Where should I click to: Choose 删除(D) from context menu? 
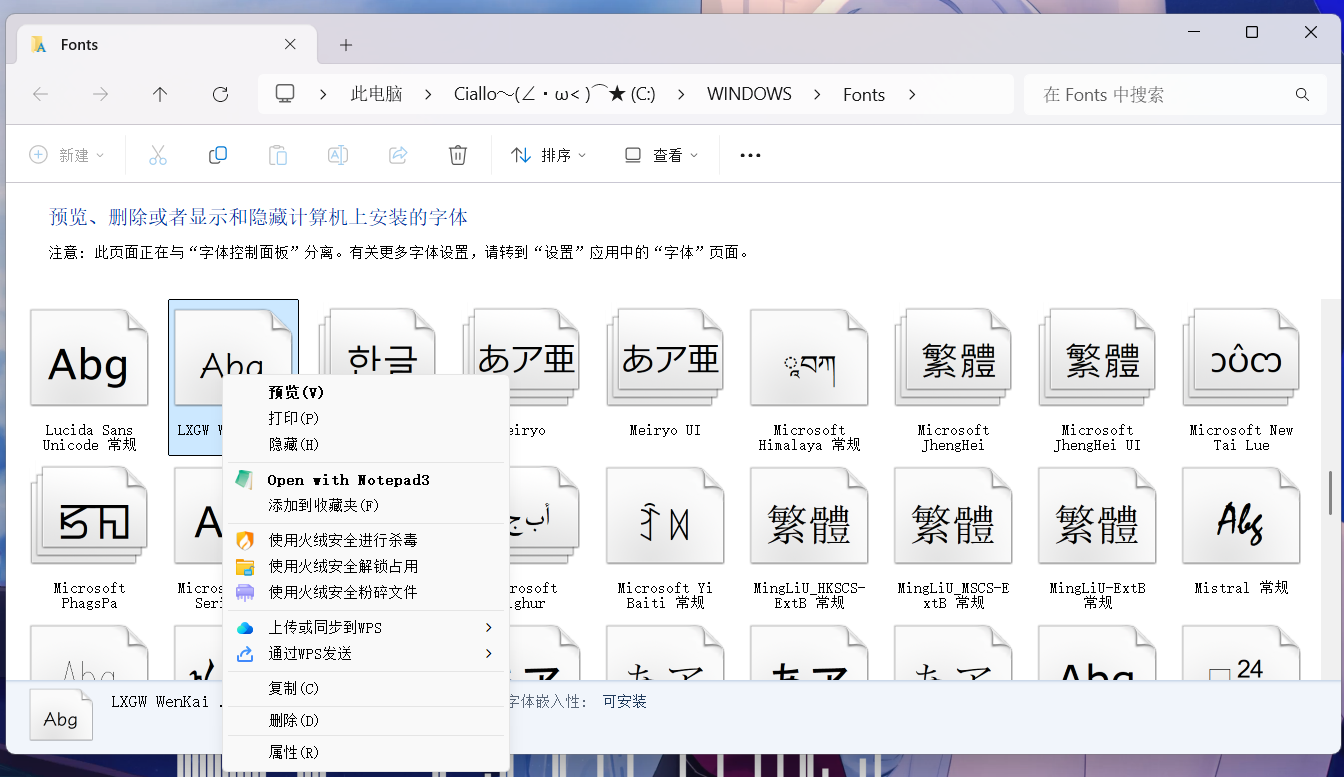pyautogui.click(x=366, y=720)
